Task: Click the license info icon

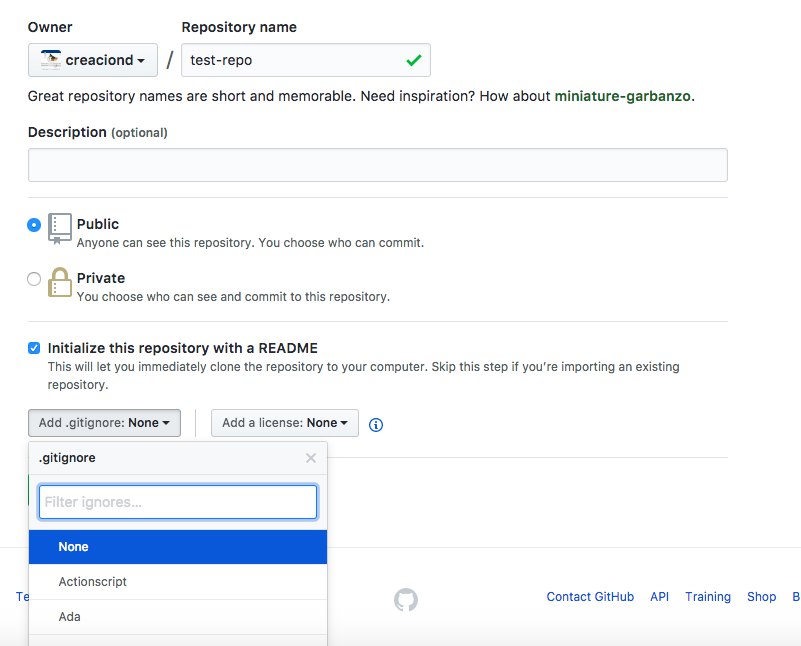Action: point(376,424)
